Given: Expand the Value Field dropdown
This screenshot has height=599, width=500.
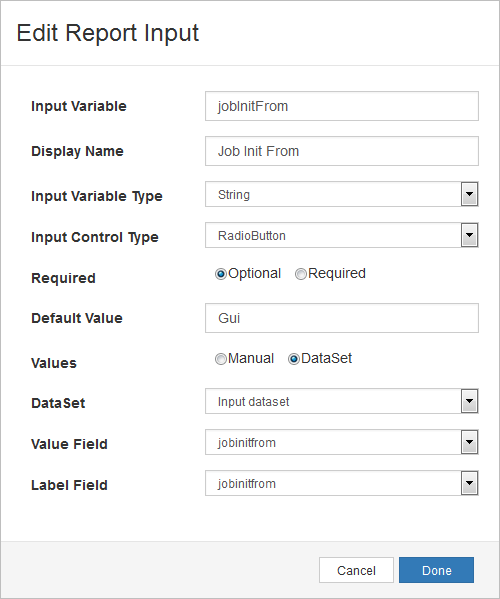Looking at the screenshot, I should coord(341,442).
